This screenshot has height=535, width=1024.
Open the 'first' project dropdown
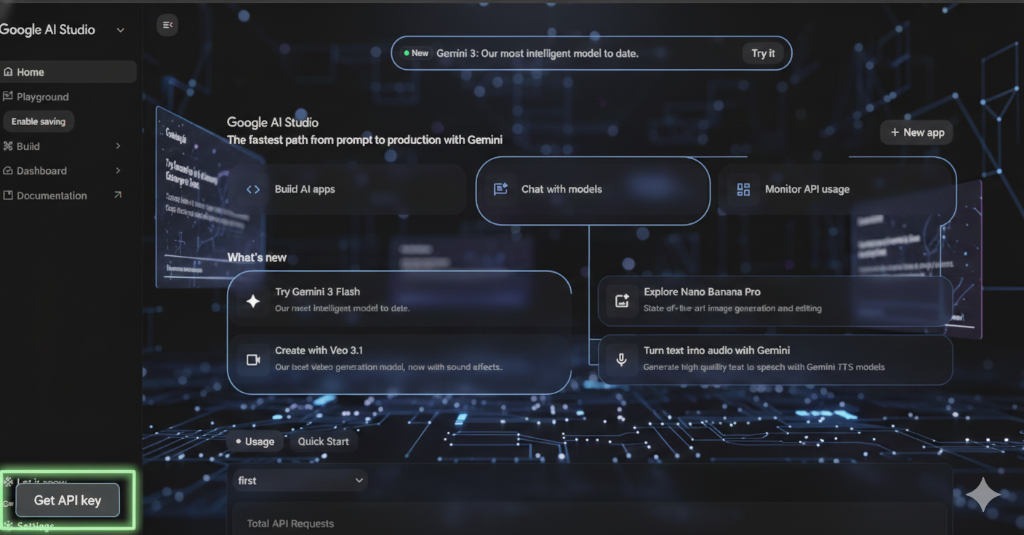[300, 481]
